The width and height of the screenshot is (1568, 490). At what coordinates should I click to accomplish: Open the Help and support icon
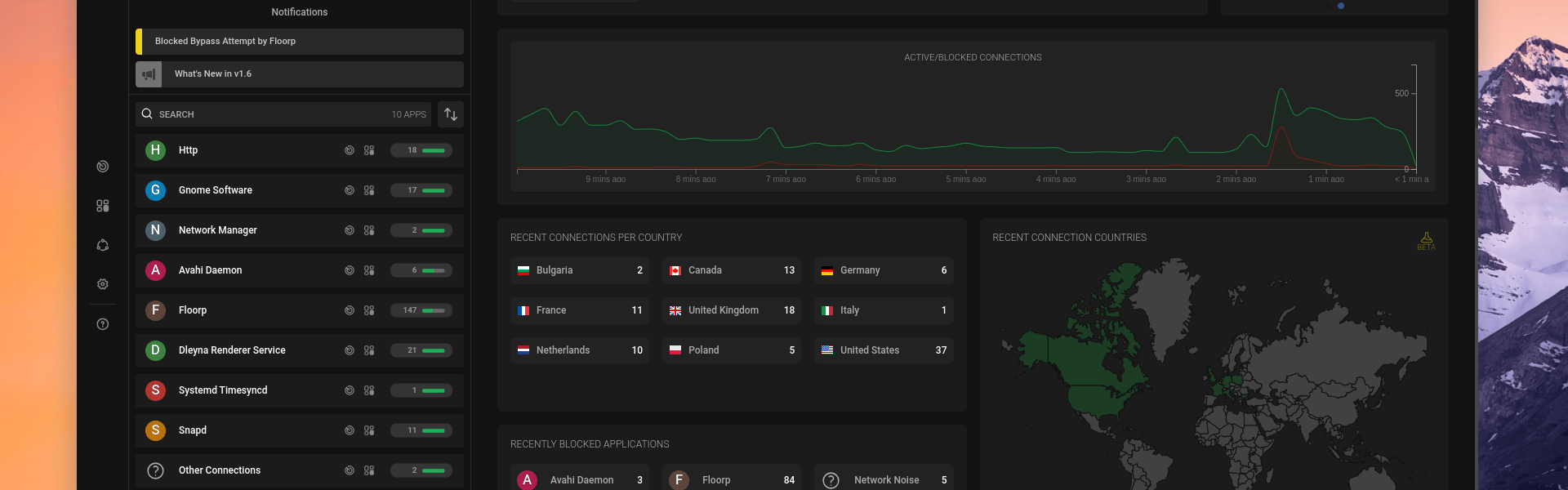point(103,324)
